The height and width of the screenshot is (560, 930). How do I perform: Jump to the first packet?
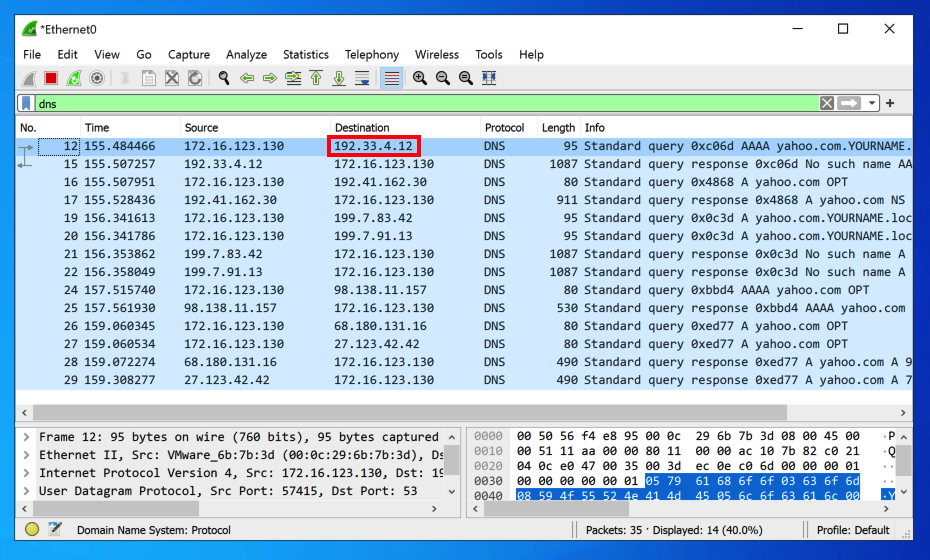(x=316, y=78)
